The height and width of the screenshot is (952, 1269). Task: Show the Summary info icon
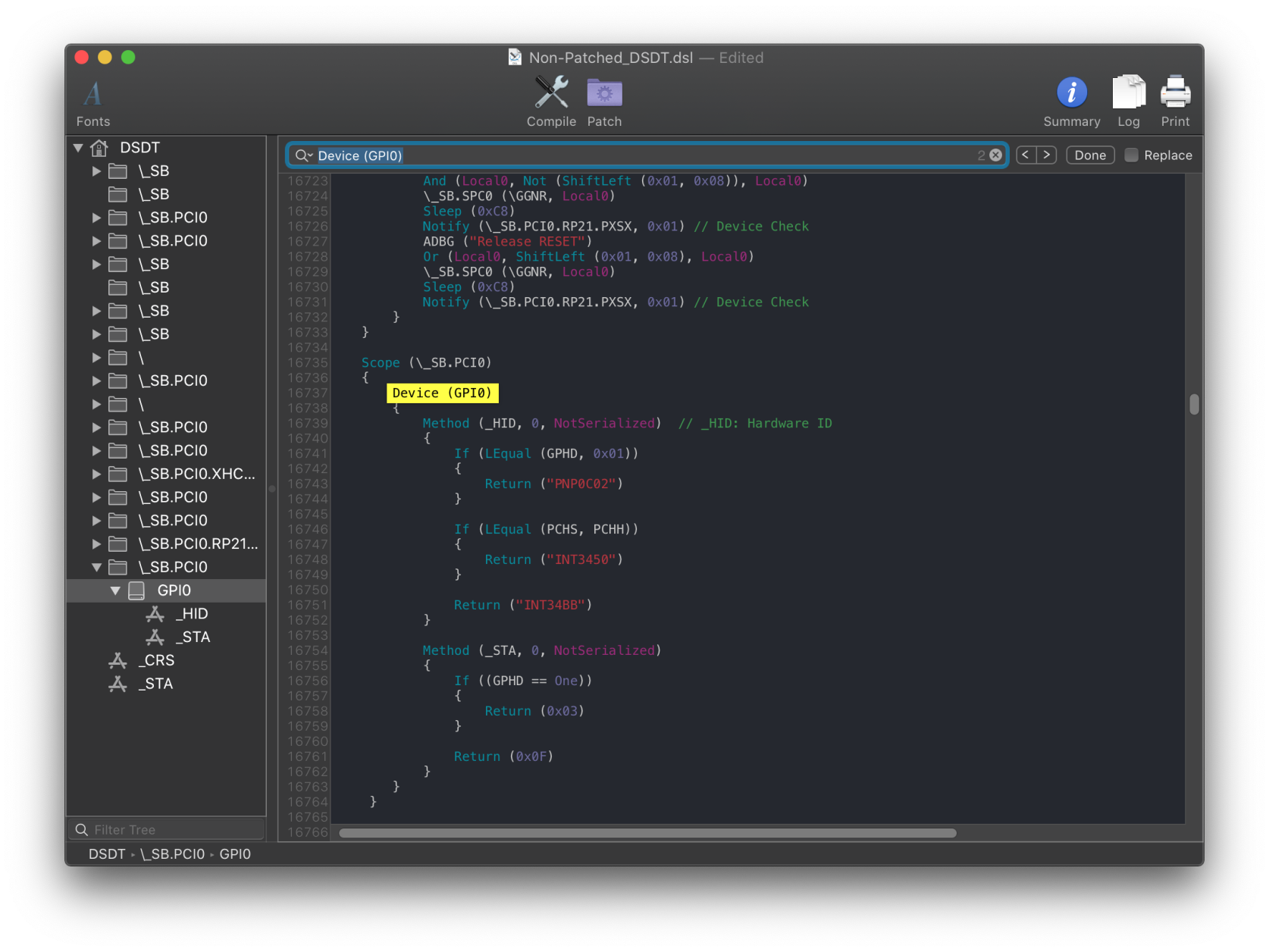[x=1071, y=93]
